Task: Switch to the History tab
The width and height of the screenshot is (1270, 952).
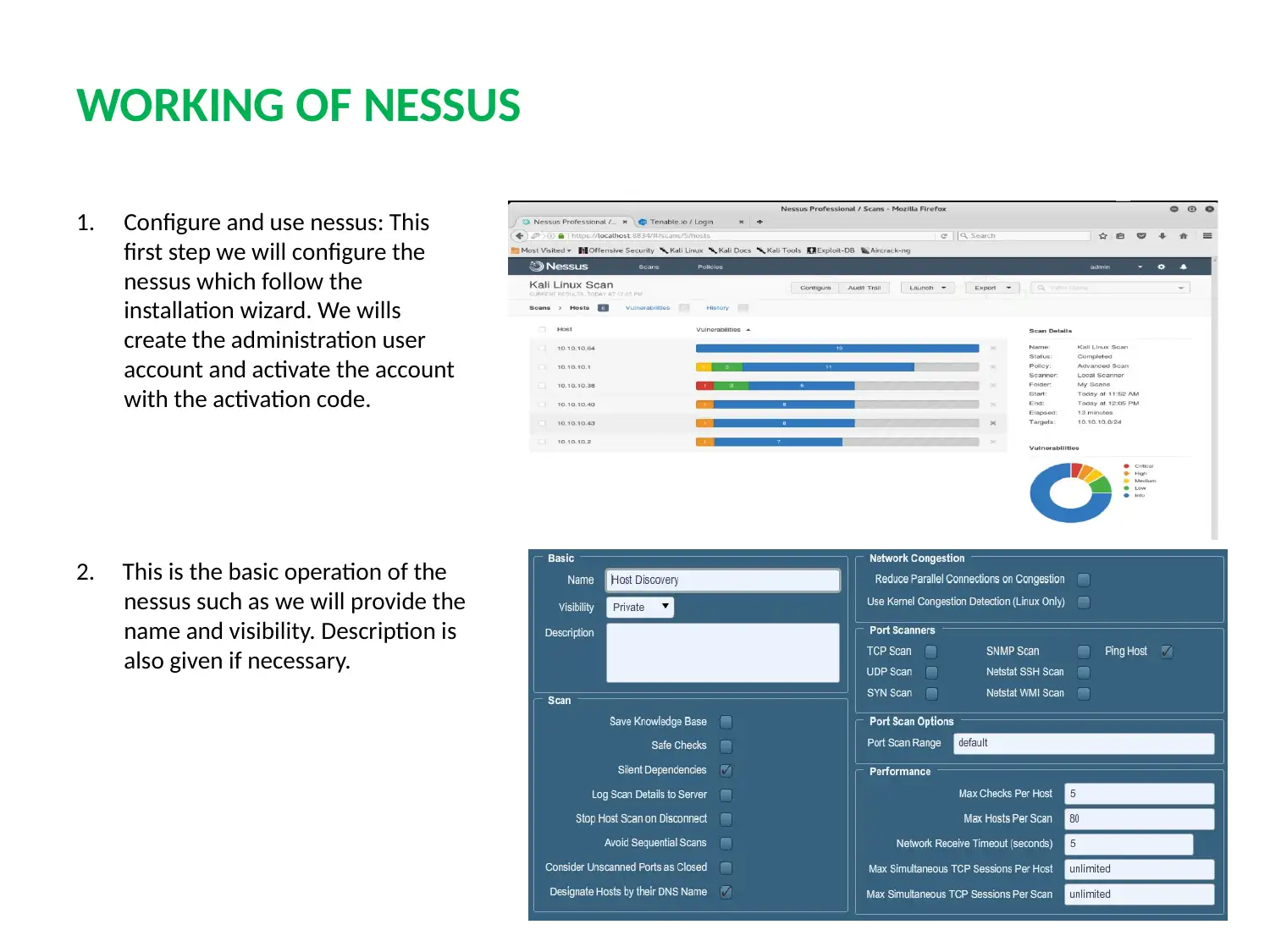Action: point(717,308)
